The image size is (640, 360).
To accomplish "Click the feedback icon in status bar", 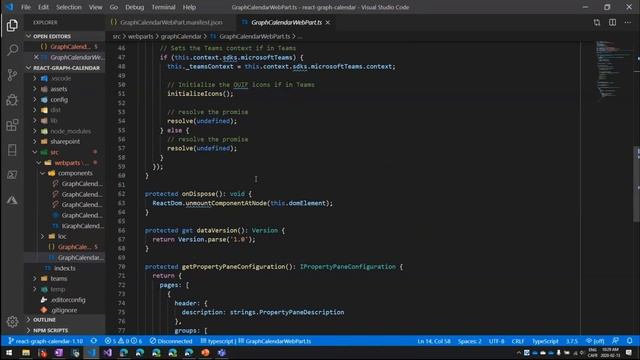I will pyautogui.click(x=616, y=341).
